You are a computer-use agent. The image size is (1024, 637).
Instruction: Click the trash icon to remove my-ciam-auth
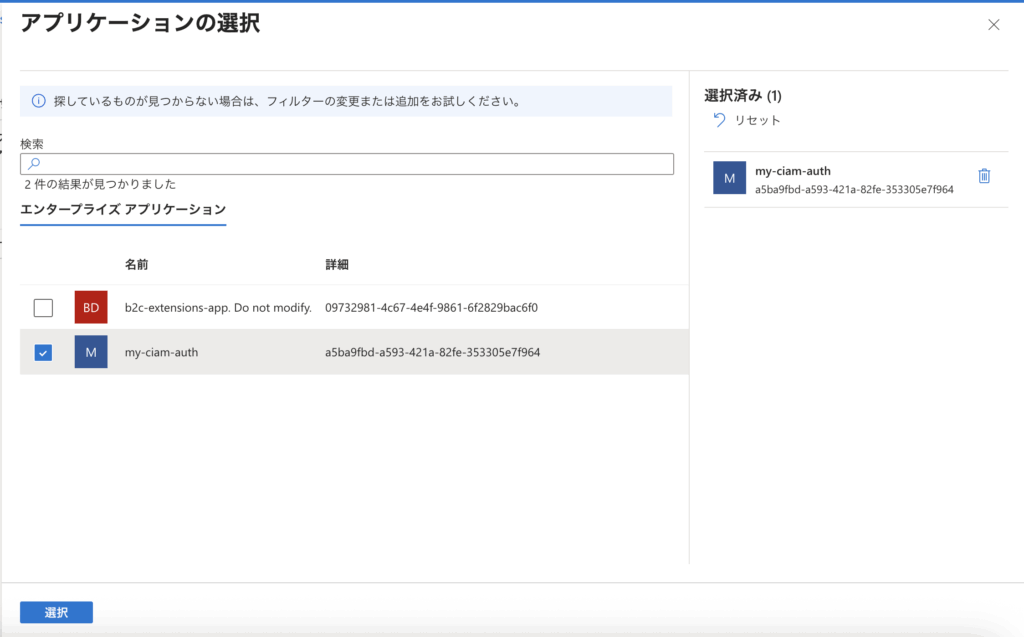984,176
